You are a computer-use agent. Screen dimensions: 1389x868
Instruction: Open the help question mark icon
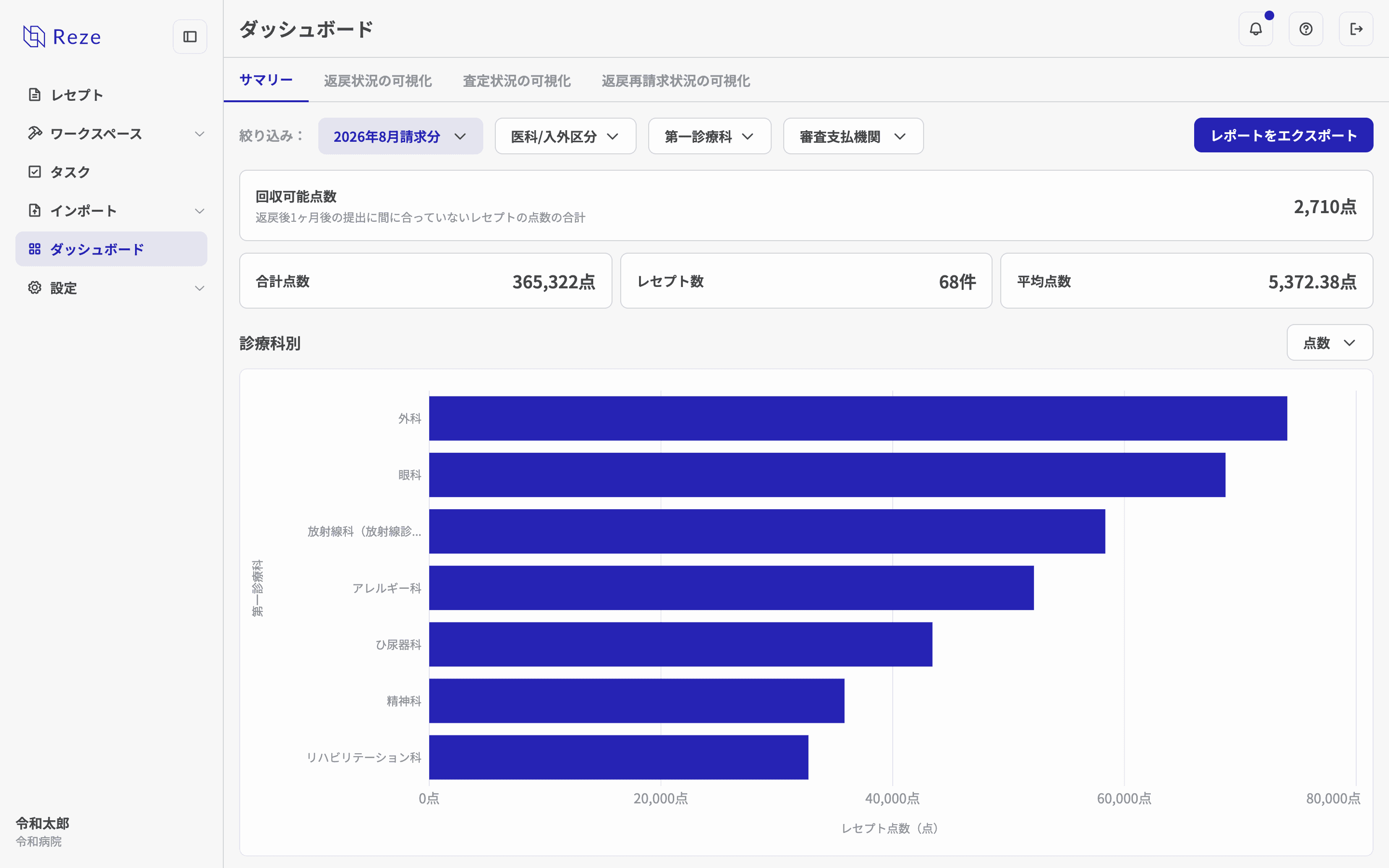(1306, 29)
